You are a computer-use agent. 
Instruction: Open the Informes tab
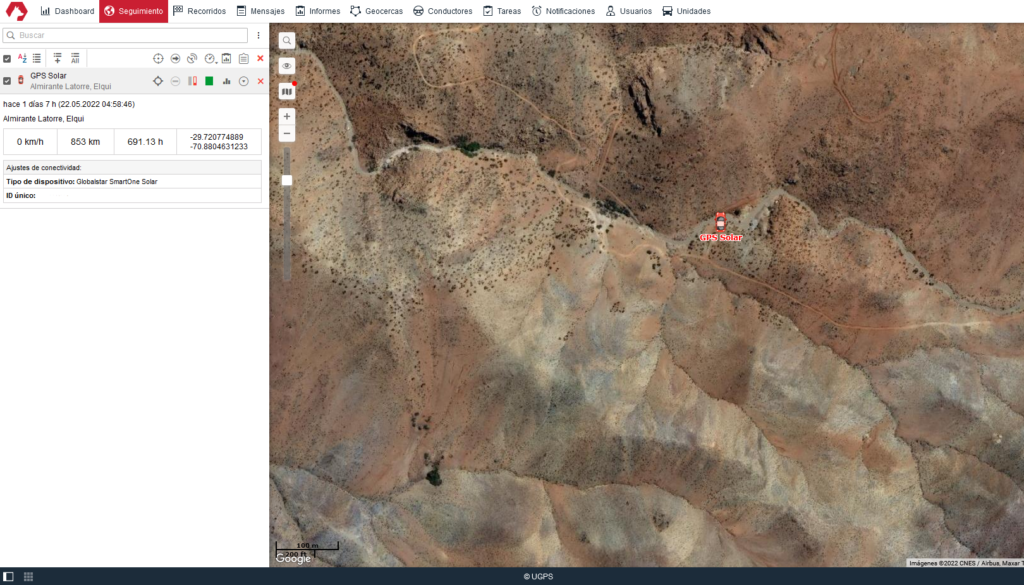[x=317, y=11]
